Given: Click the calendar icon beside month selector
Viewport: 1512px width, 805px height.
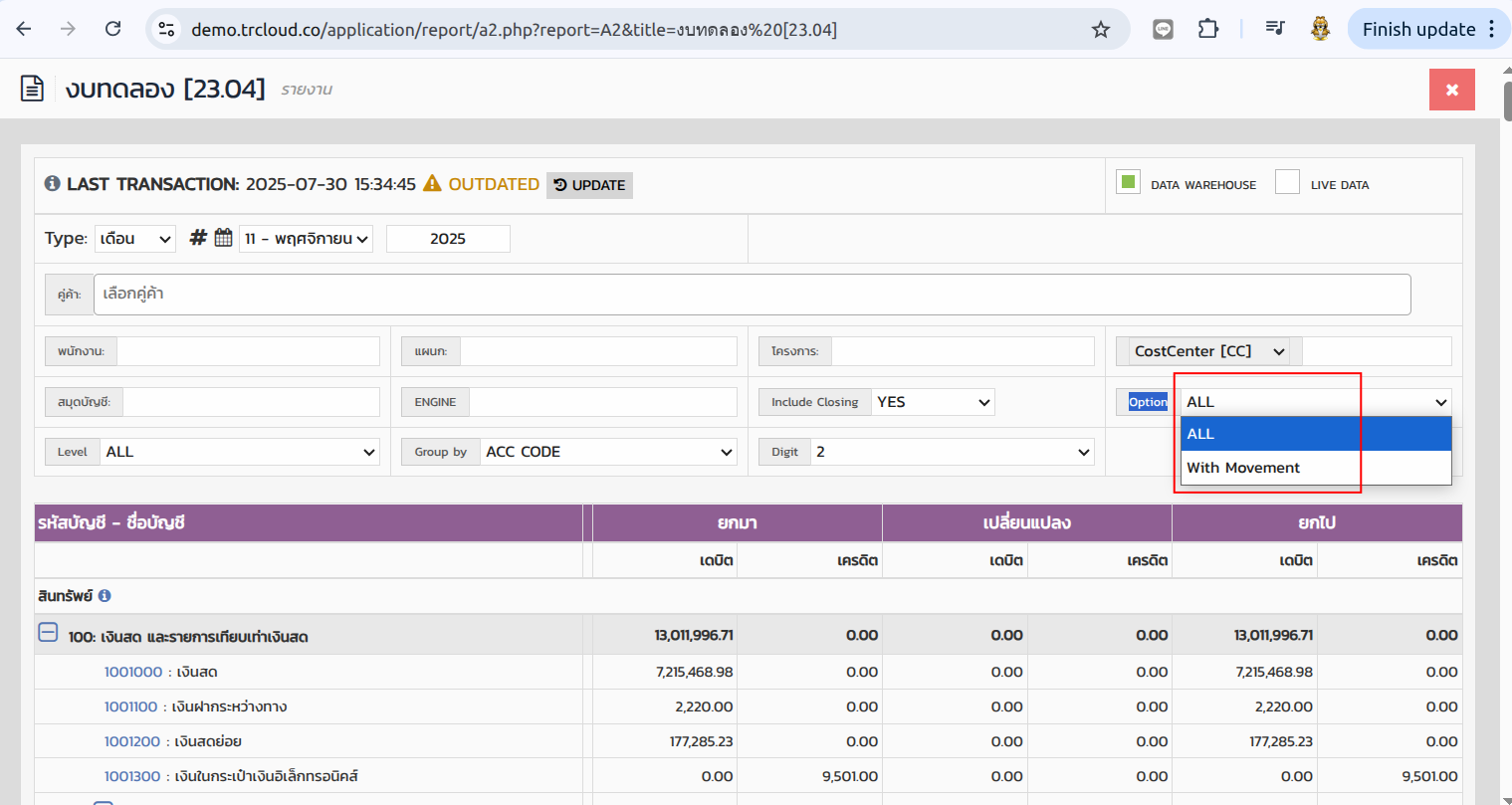Looking at the screenshot, I should click(x=223, y=238).
